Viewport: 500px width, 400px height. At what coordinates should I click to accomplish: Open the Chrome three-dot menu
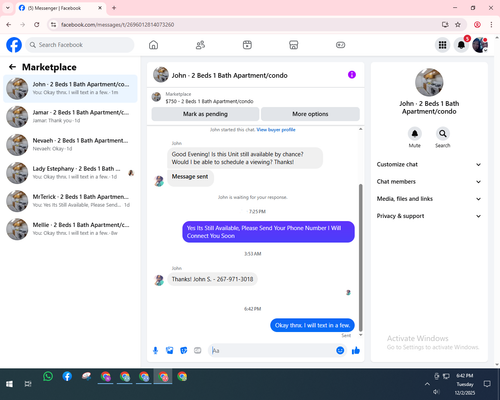491,24
